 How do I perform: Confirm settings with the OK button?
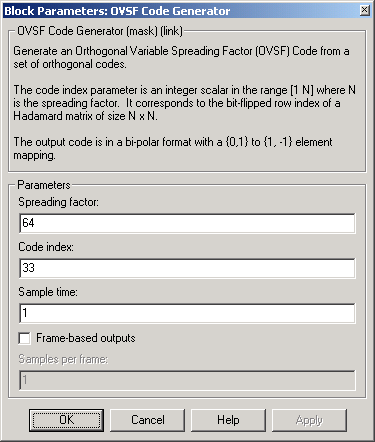click(66, 420)
